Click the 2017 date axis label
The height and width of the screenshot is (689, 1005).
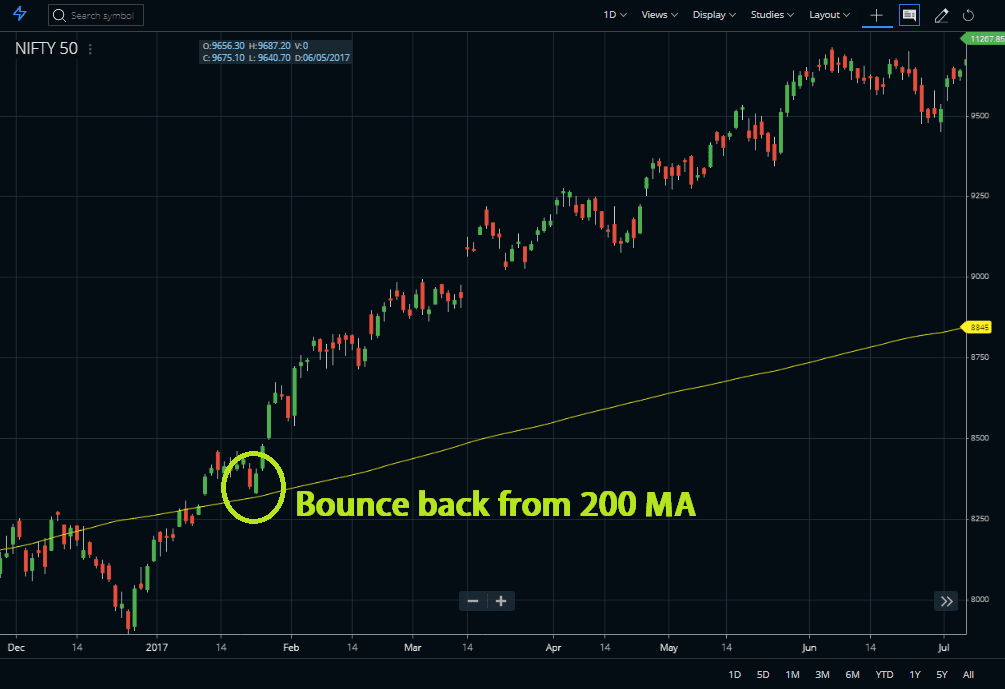[x=156, y=647]
